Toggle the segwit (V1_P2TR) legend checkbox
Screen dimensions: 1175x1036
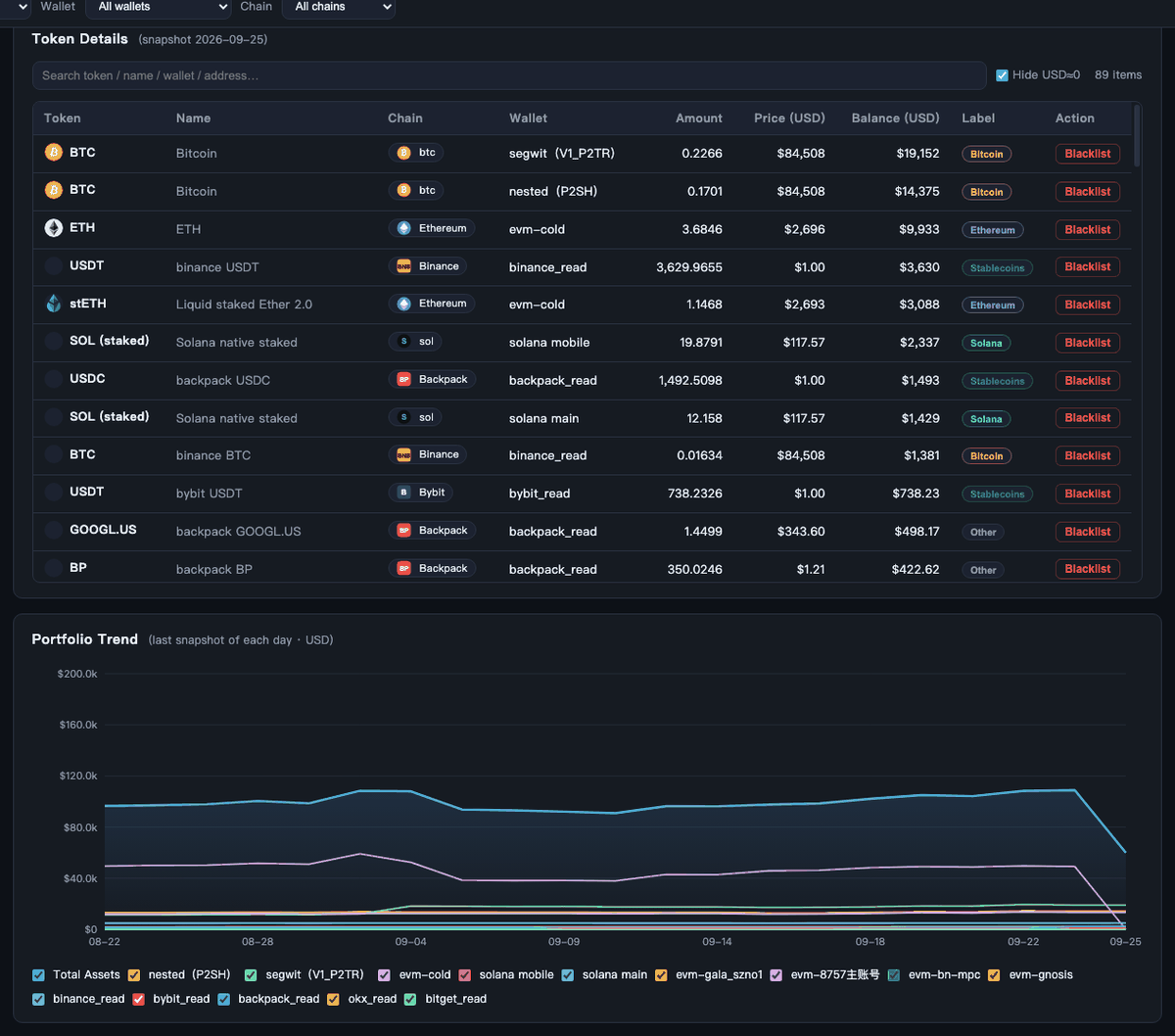click(251, 975)
